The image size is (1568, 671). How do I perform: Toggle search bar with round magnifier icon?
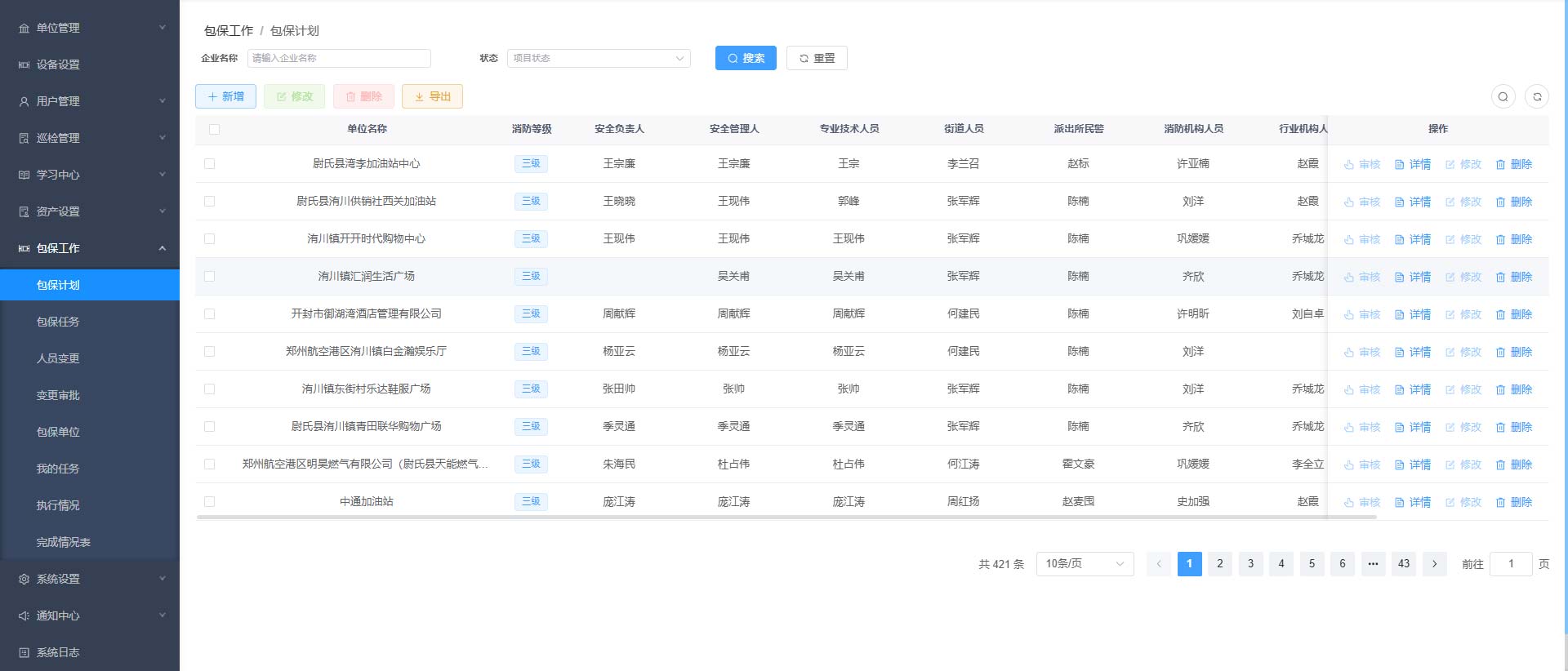(x=1503, y=96)
